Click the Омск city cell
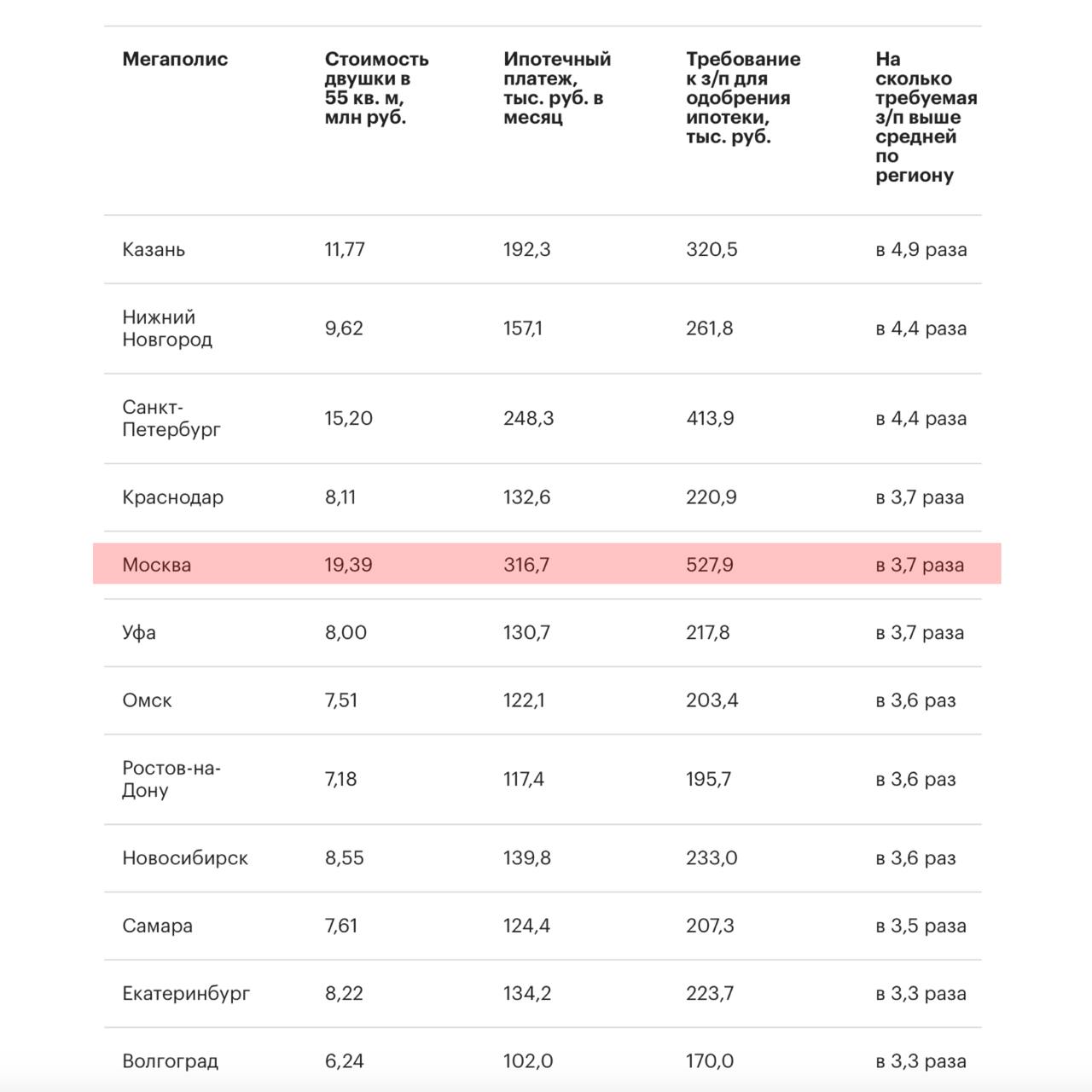The height and width of the screenshot is (1092, 1092). pyautogui.click(x=147, y=700)
